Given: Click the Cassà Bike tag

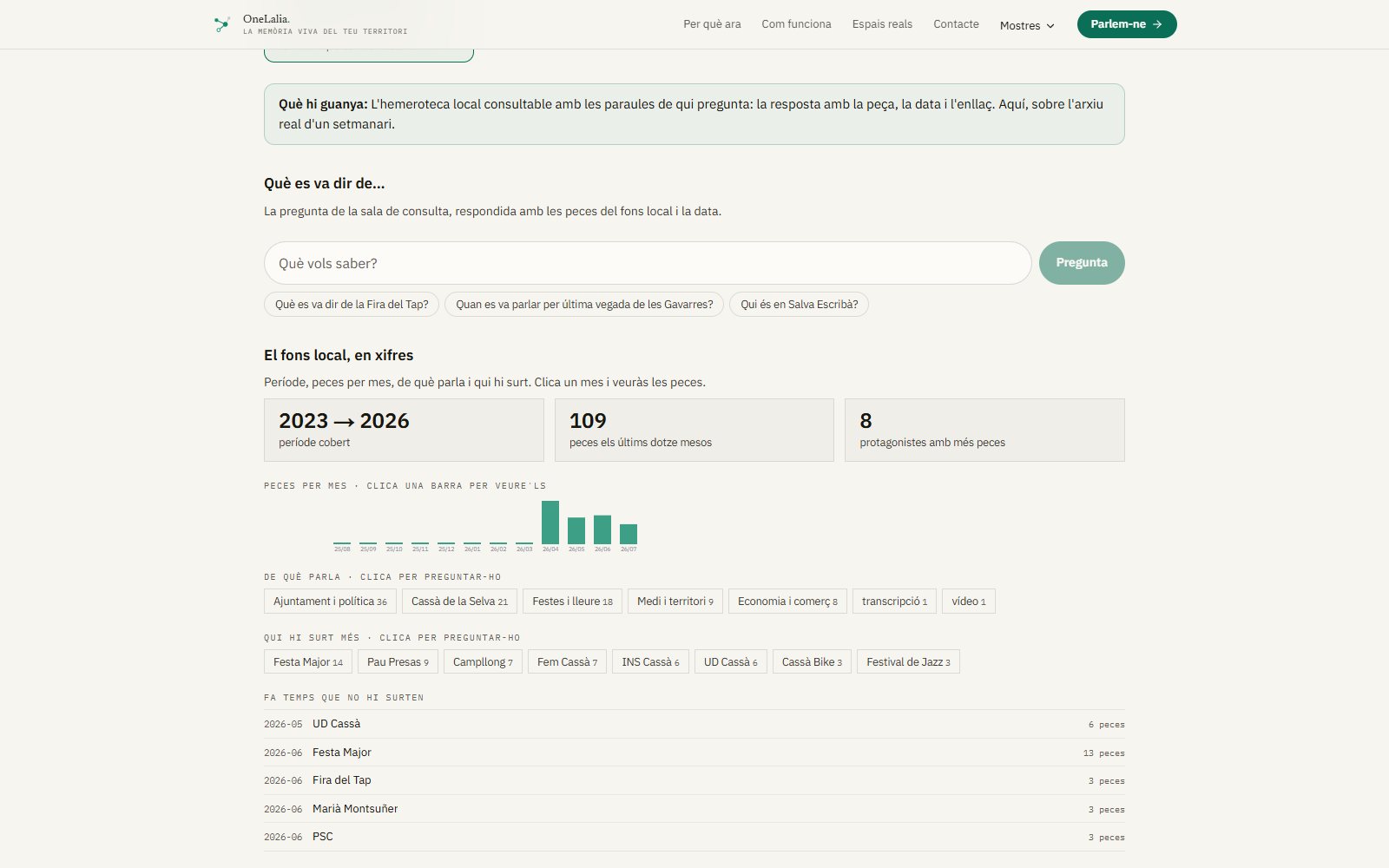Looking at the screenshot, I should coord(812,662).
